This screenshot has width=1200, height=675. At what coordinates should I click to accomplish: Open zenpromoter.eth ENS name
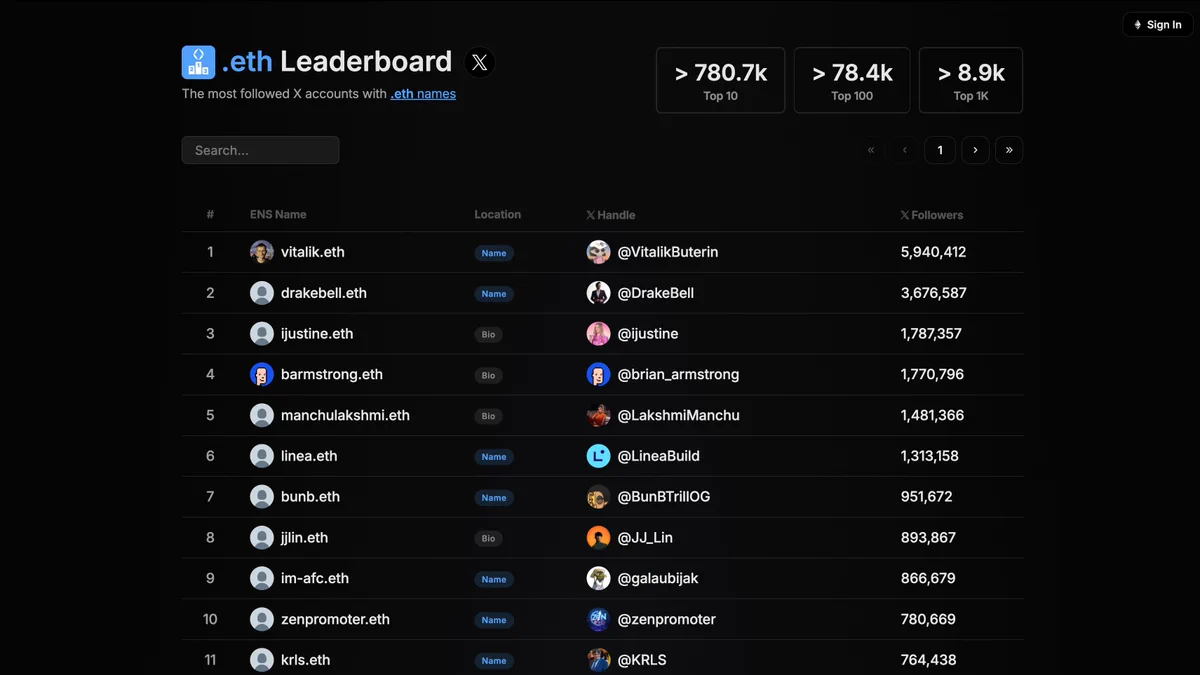pyautogui.click(x=335, y=619)
